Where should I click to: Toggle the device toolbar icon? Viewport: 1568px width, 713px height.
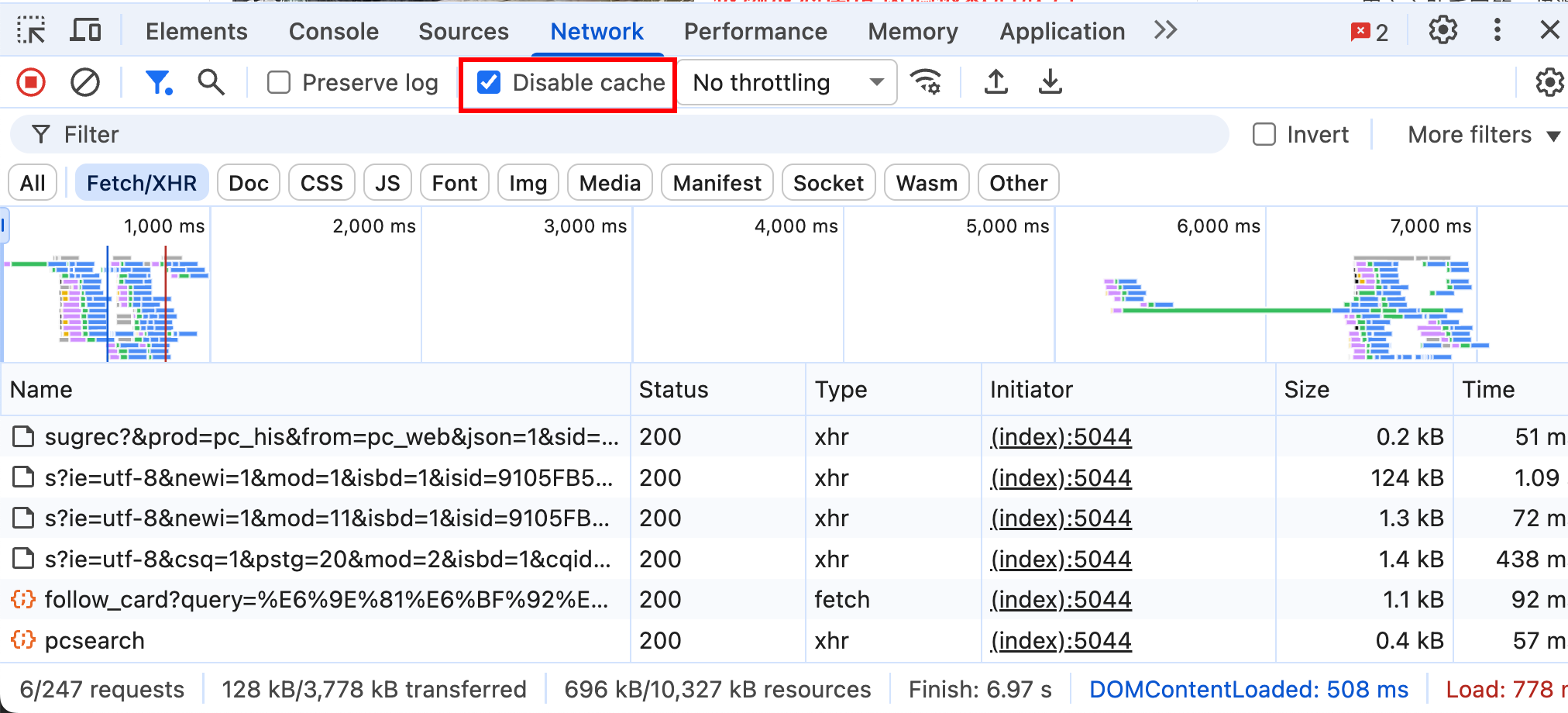tap(85, 31)
